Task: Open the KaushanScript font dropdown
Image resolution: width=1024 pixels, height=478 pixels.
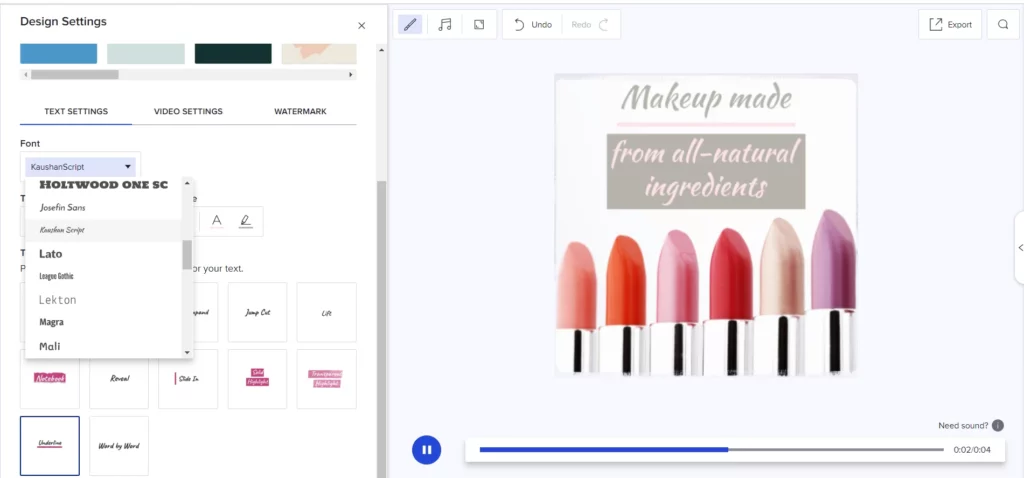Action: coord(80,167)
